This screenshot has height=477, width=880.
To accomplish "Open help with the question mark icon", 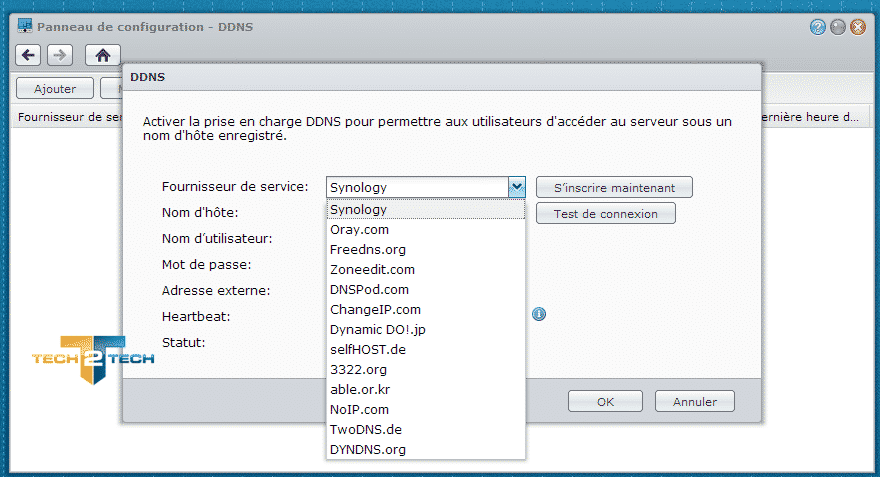I will (818, 27).
